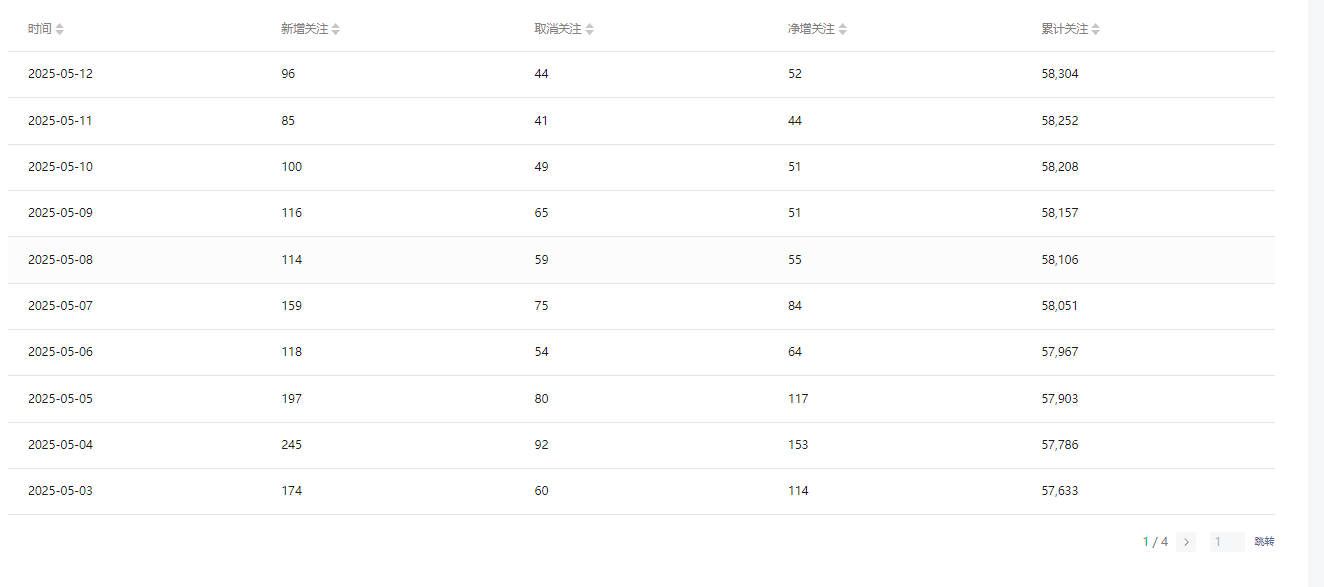The width and height of the screenshot is (1324, 587).
Task: Click the page number input box
Action: point(1227,542)
